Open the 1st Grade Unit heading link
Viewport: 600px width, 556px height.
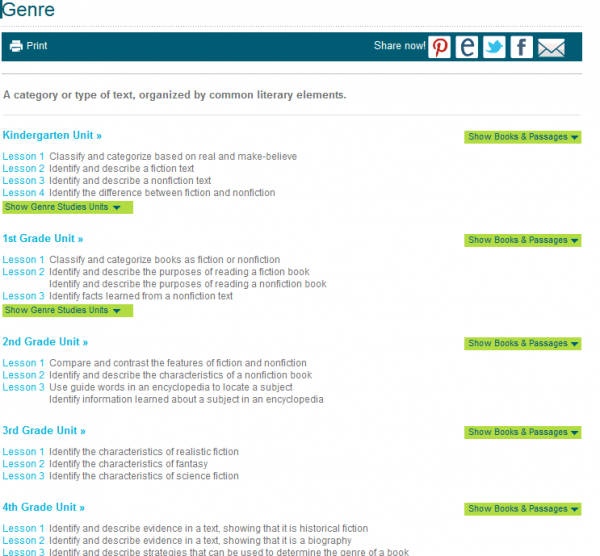click(43, 239)
